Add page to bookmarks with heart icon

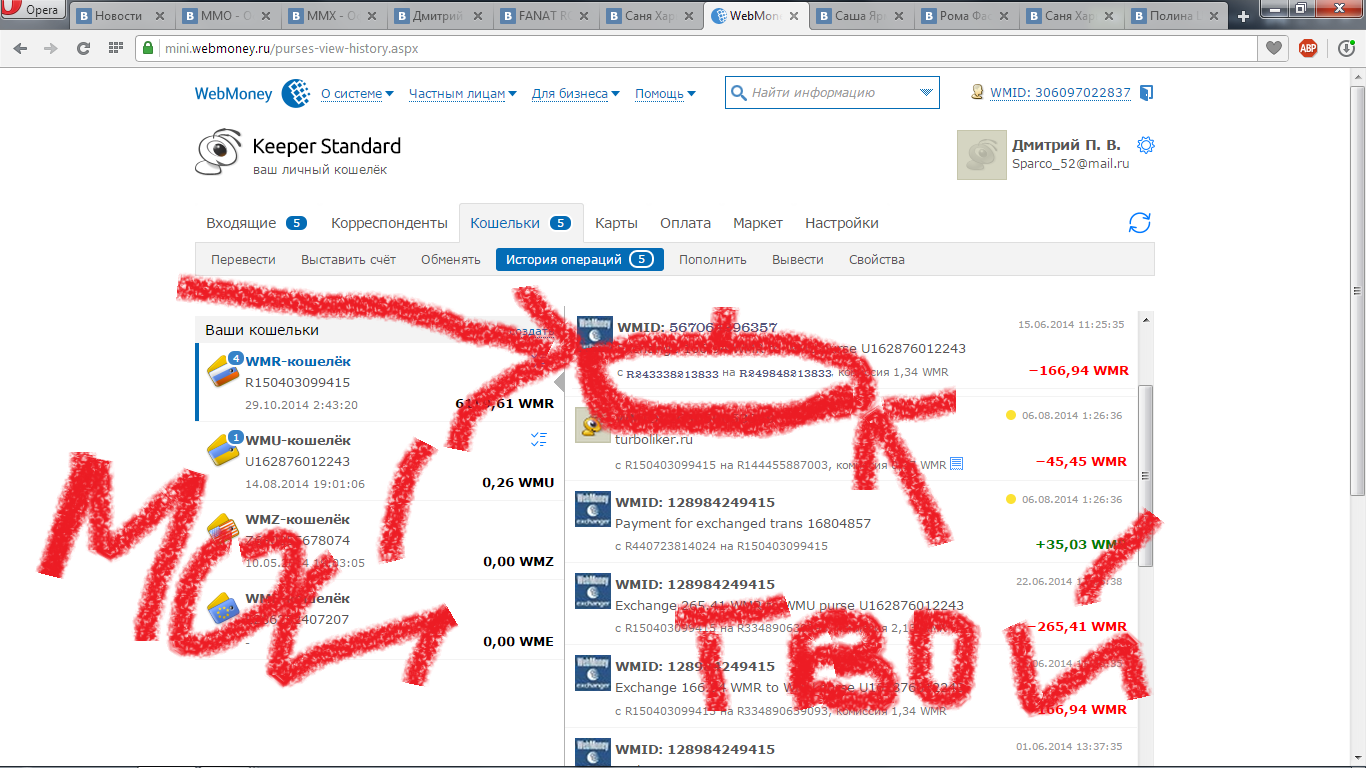coord(1273,48)
